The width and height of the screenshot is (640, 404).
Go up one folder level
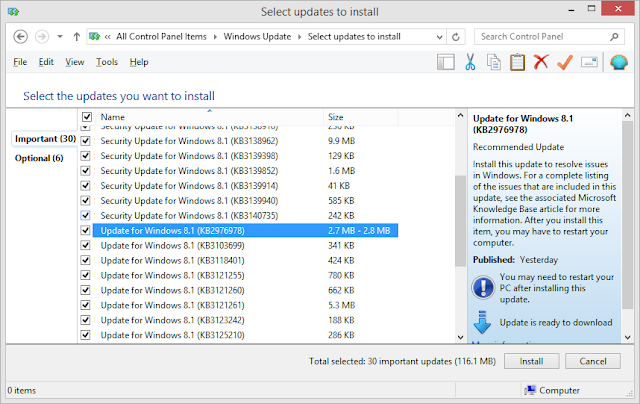(x=76, y=37)
